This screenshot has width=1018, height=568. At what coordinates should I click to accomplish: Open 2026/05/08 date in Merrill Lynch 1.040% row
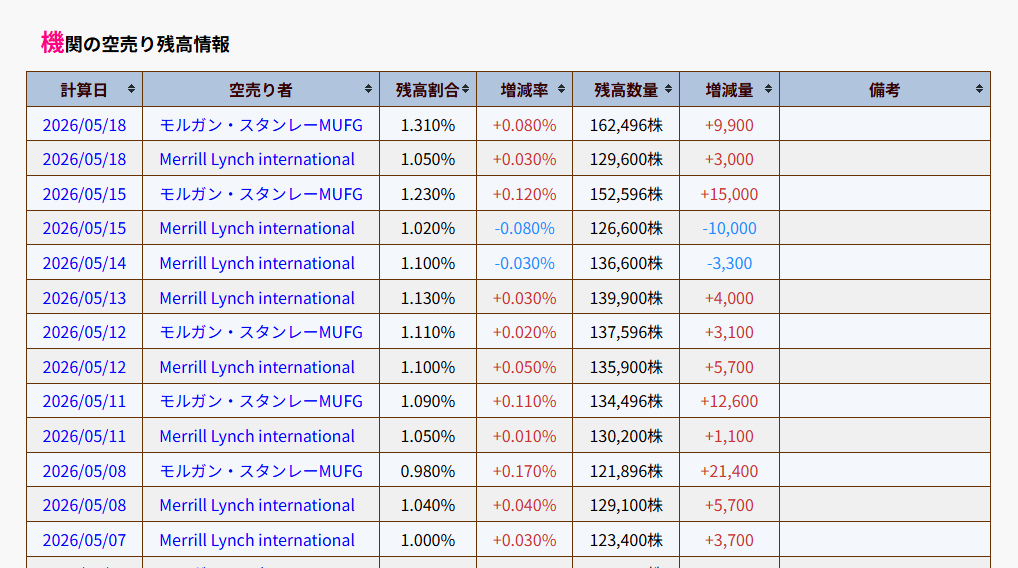[x=84, y=505]
